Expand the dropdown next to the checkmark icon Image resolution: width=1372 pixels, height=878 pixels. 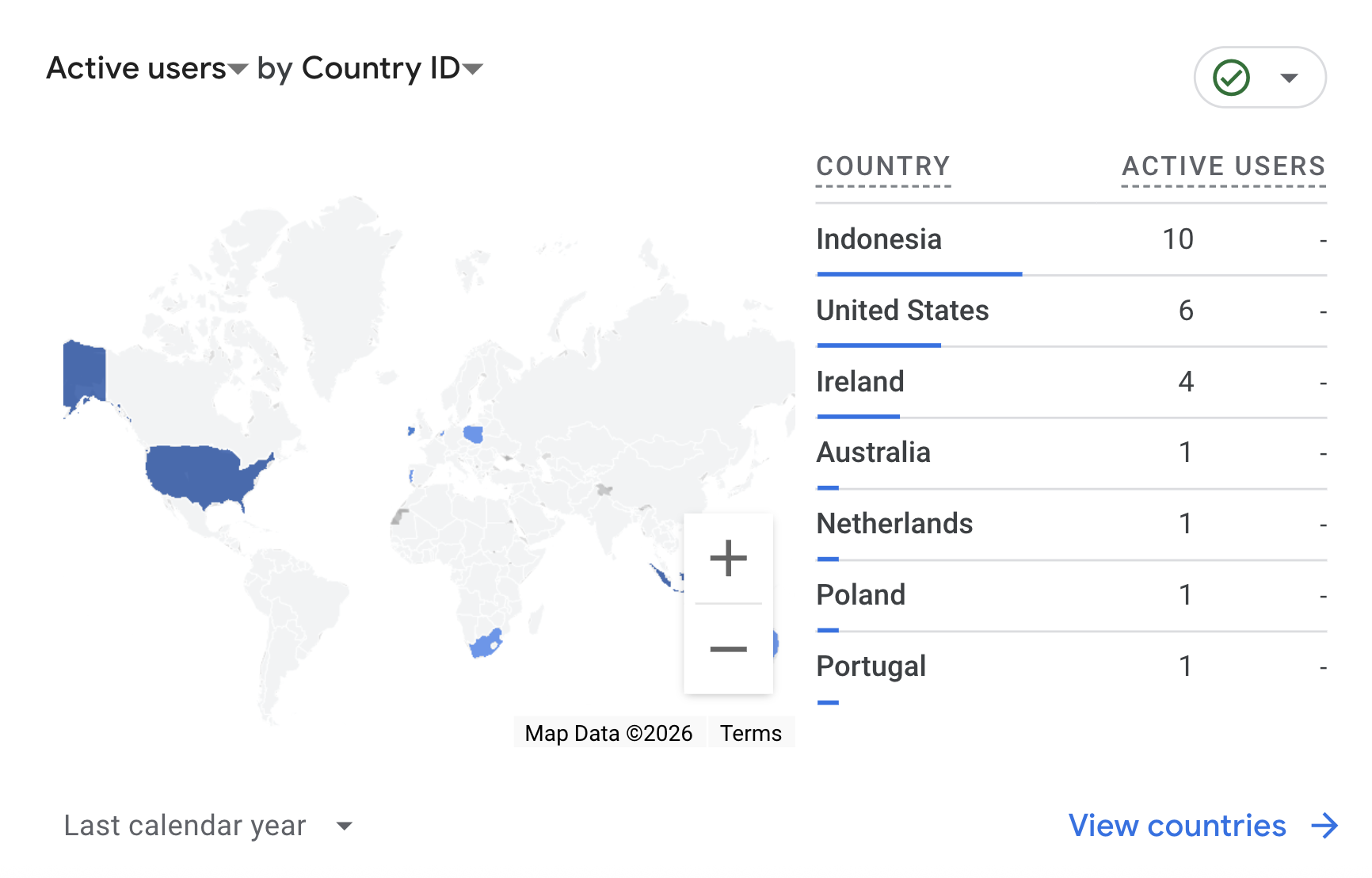1290,77
